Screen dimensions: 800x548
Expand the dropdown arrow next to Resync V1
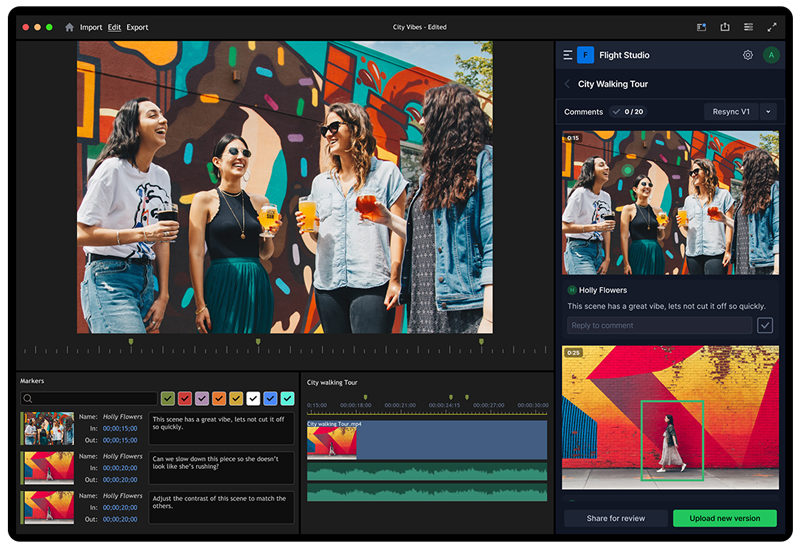[x=768, y=112]
